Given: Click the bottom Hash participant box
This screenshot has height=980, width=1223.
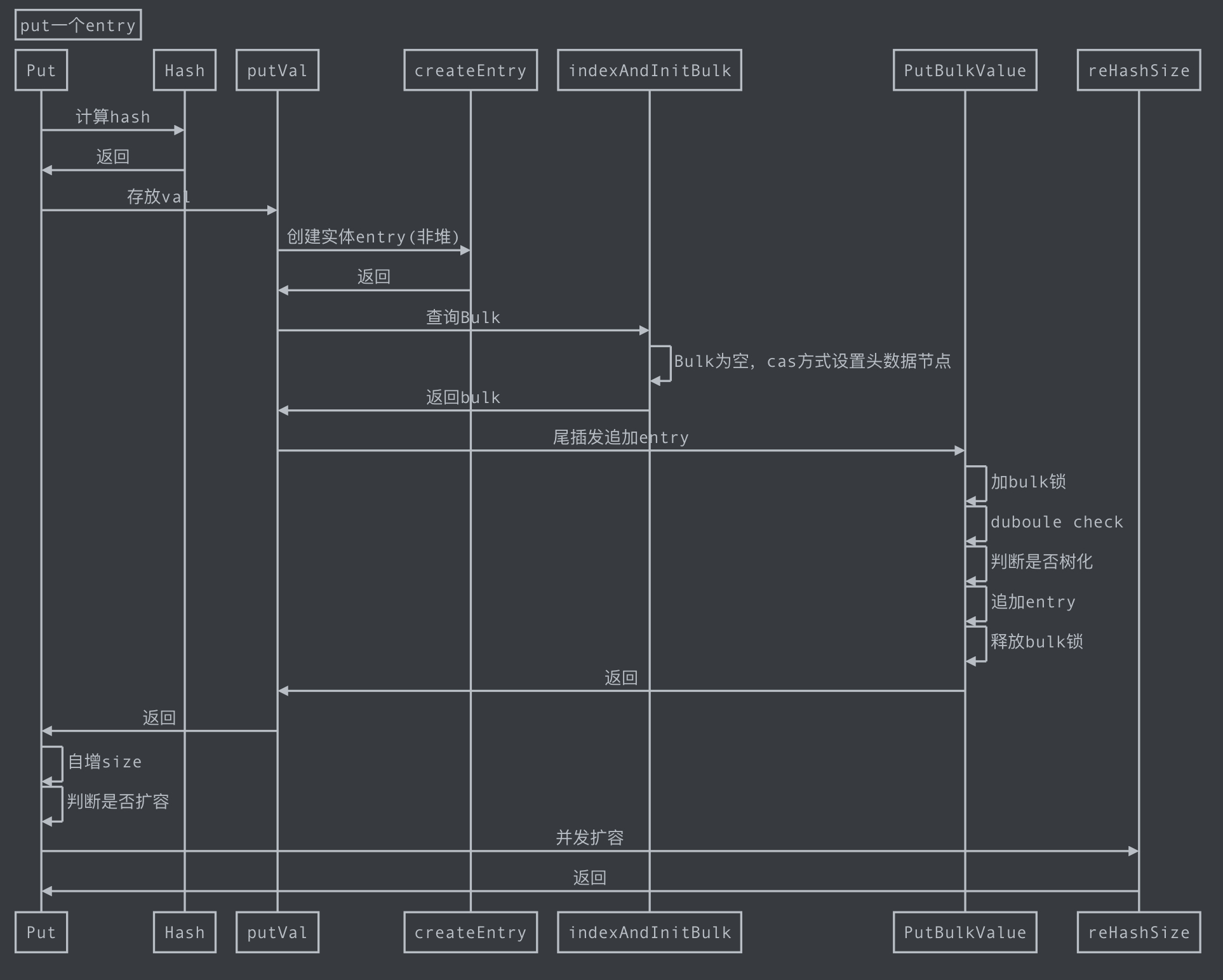Looking at the screenshot, I should (x=184, y=932).
